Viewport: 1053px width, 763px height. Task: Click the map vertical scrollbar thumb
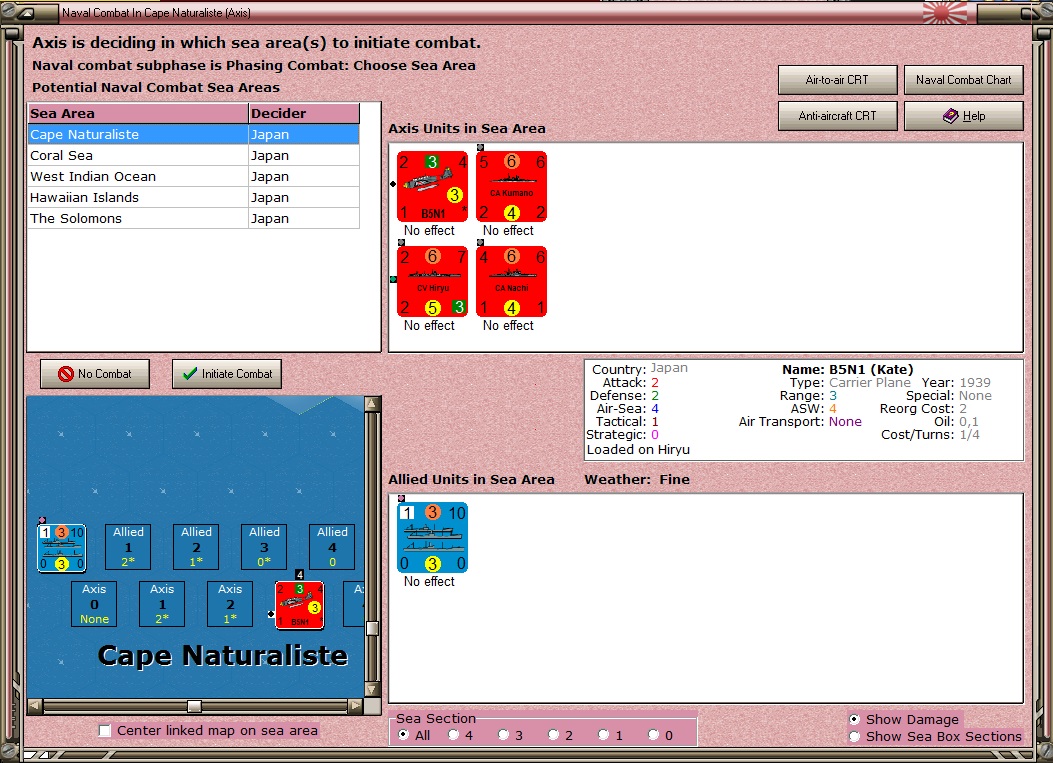click(372, 628)
